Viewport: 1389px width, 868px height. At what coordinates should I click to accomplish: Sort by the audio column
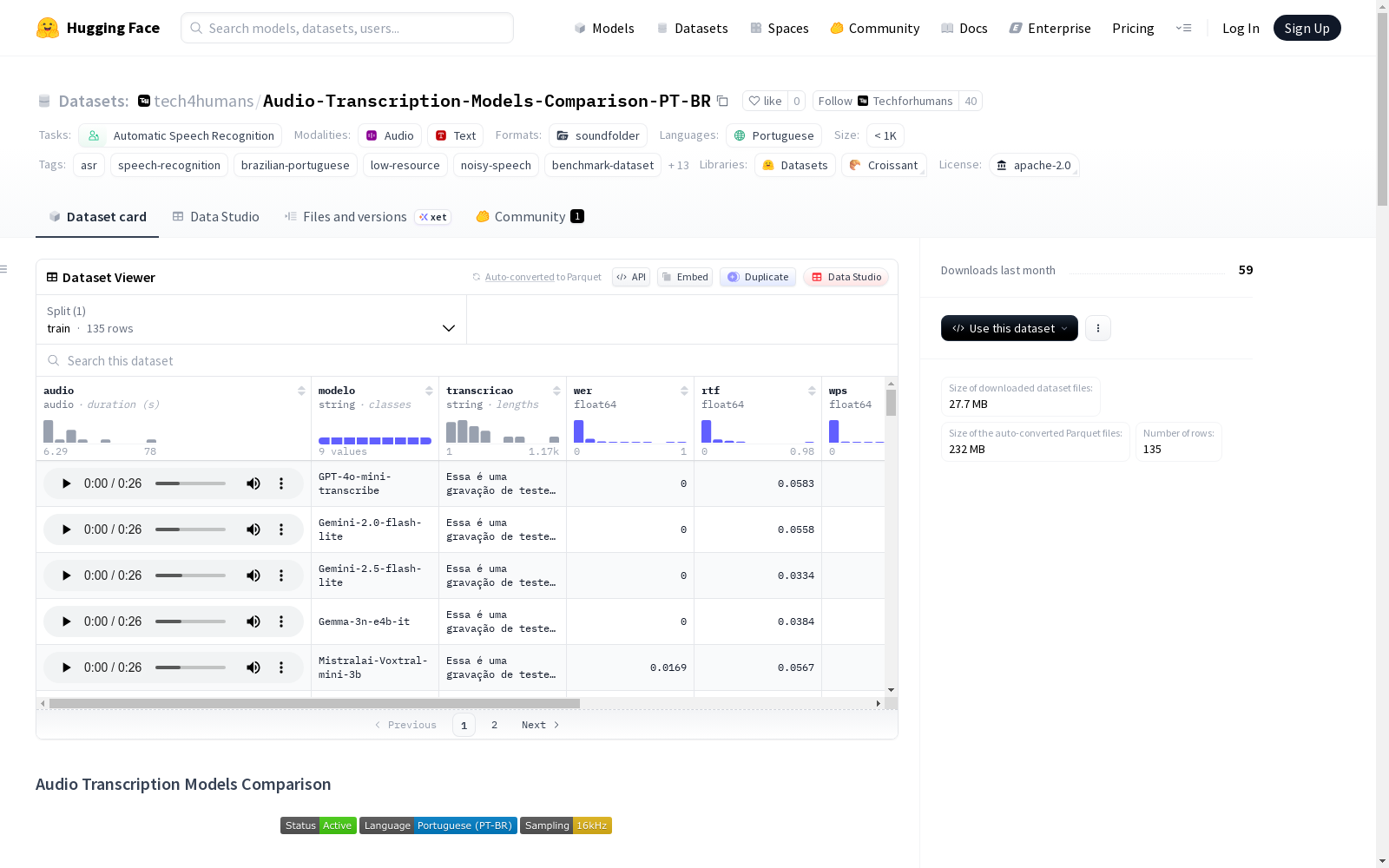[301, 391]
